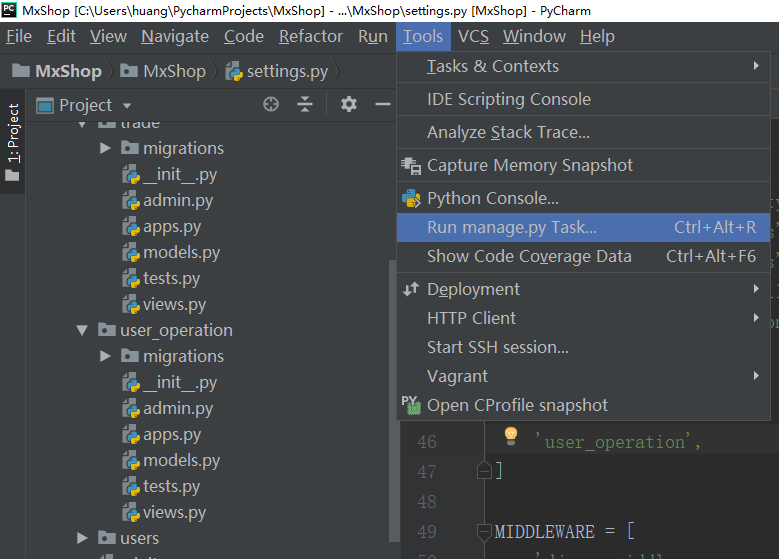Hide the Project panel with the minus icon
This screenshot has height=559, width=779.
[x=383, y=104]
